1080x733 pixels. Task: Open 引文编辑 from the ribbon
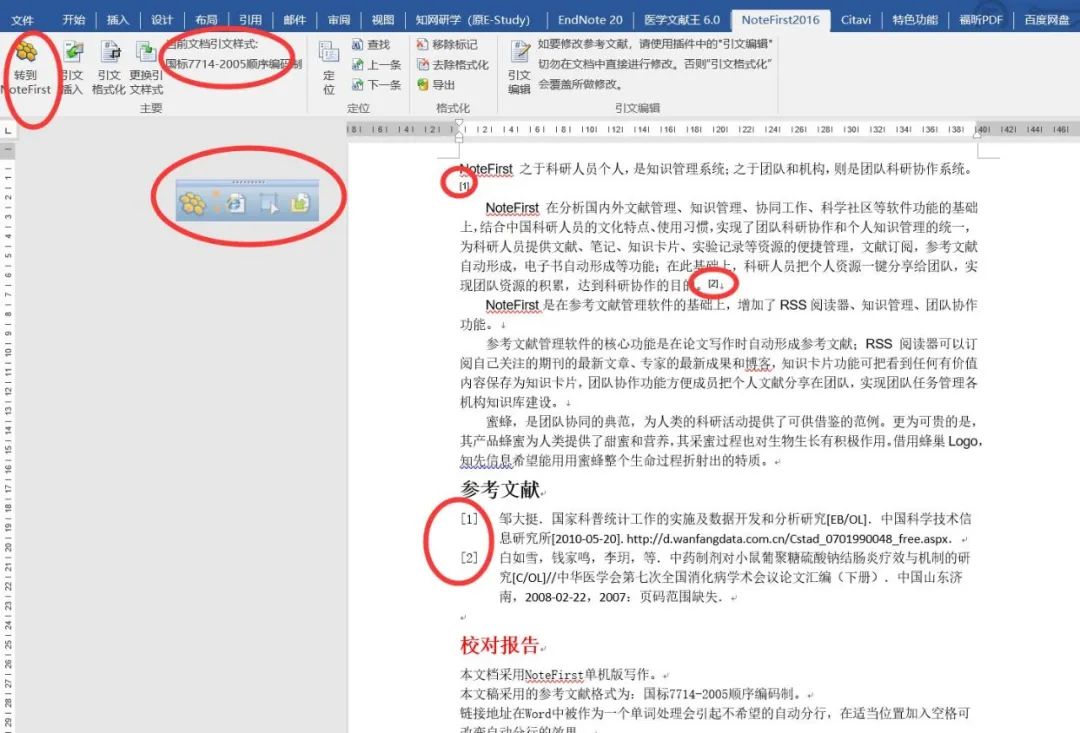tap(519, 68)
